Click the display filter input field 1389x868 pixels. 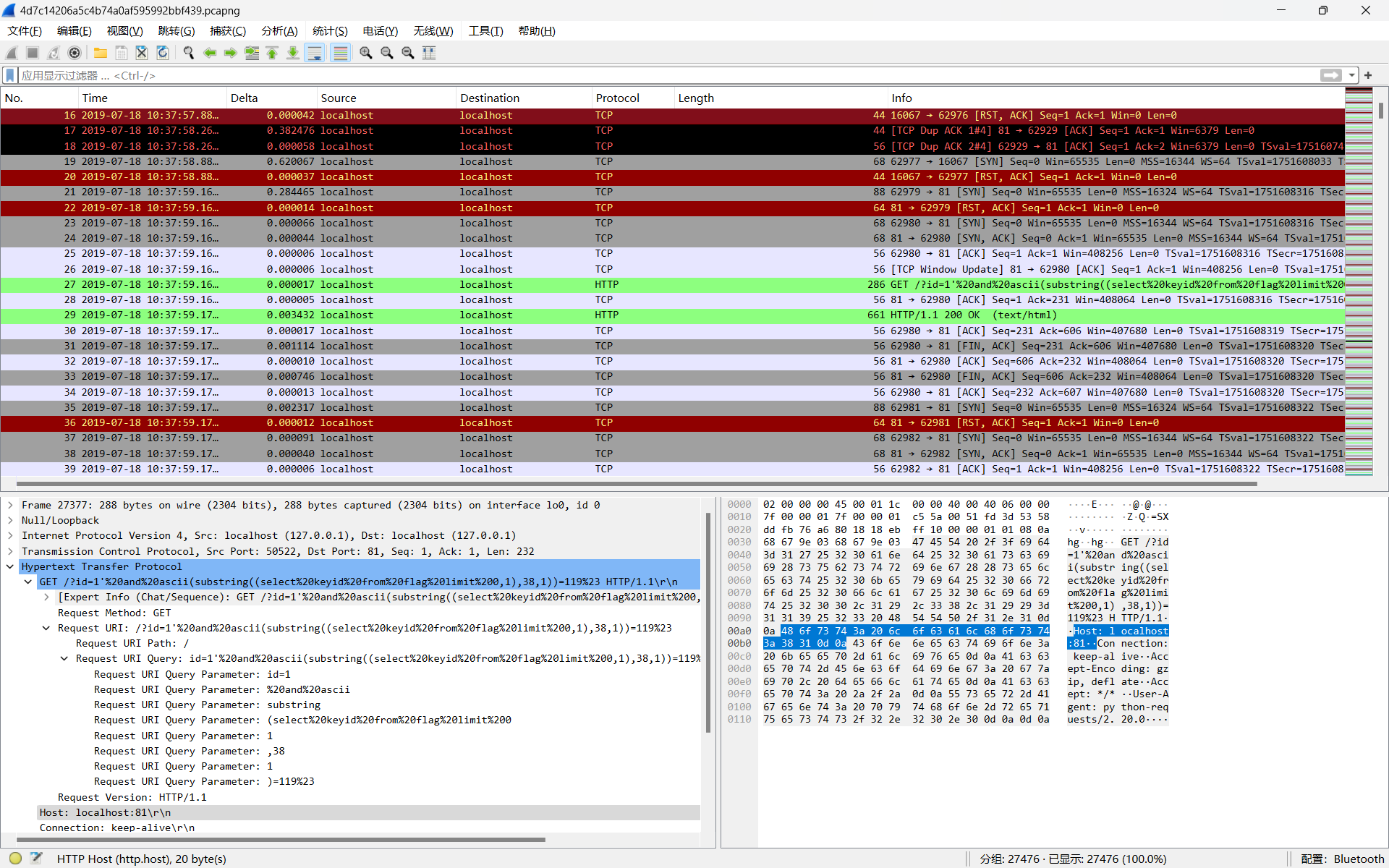click(651, 75)
